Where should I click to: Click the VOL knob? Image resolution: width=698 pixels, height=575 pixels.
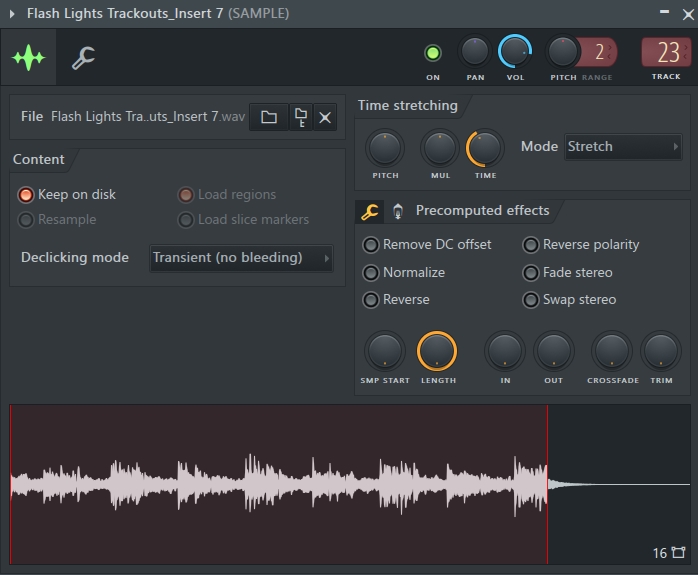(x=515, y=52)
